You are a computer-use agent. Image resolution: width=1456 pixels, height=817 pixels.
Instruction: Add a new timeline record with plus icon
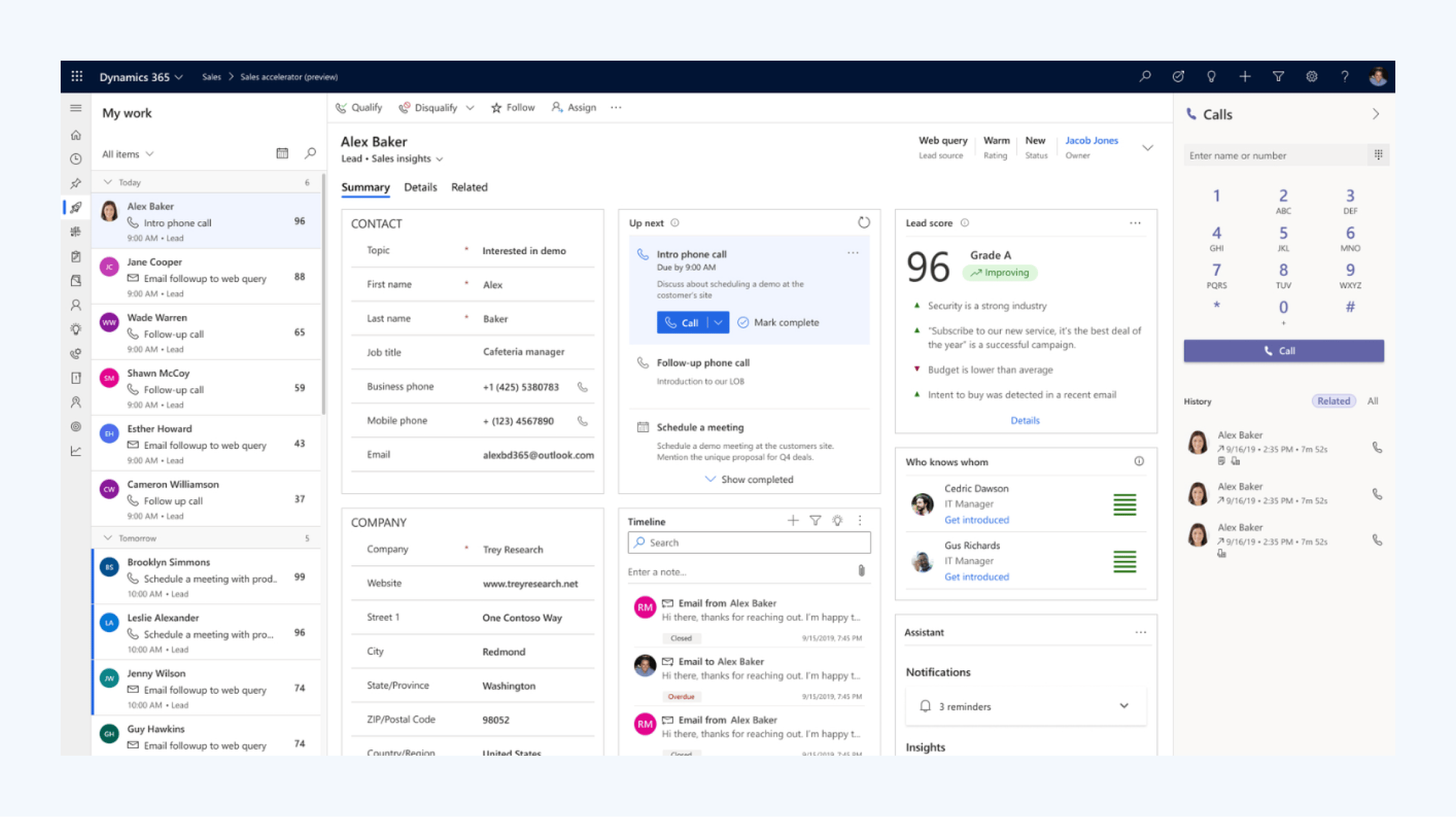793,520
